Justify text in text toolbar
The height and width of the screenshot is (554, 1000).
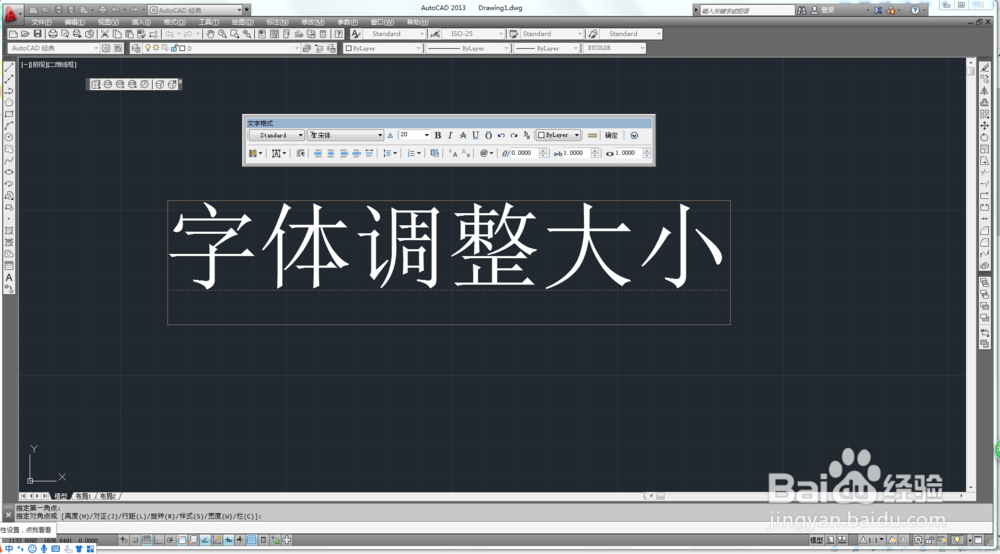pos(356,153)
